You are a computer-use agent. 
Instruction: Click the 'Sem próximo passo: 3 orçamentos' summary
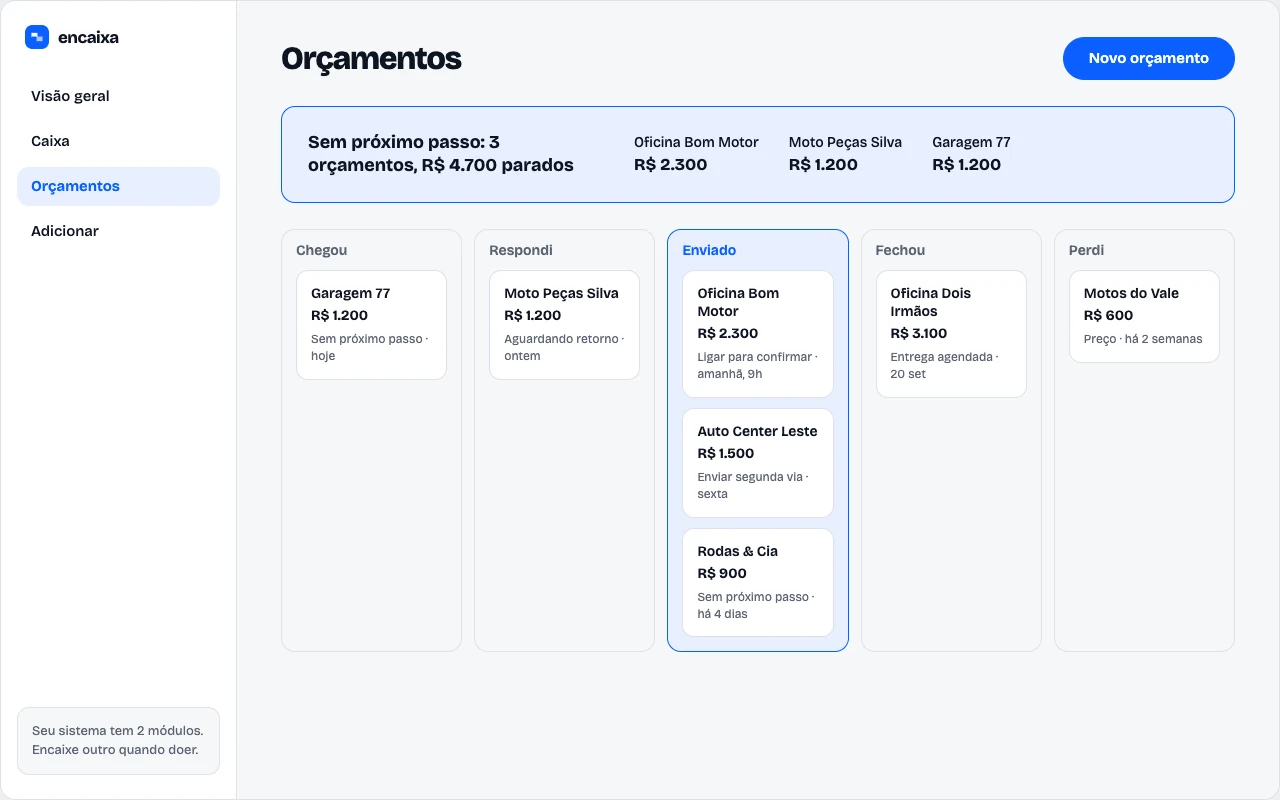(x=441, y=154)
